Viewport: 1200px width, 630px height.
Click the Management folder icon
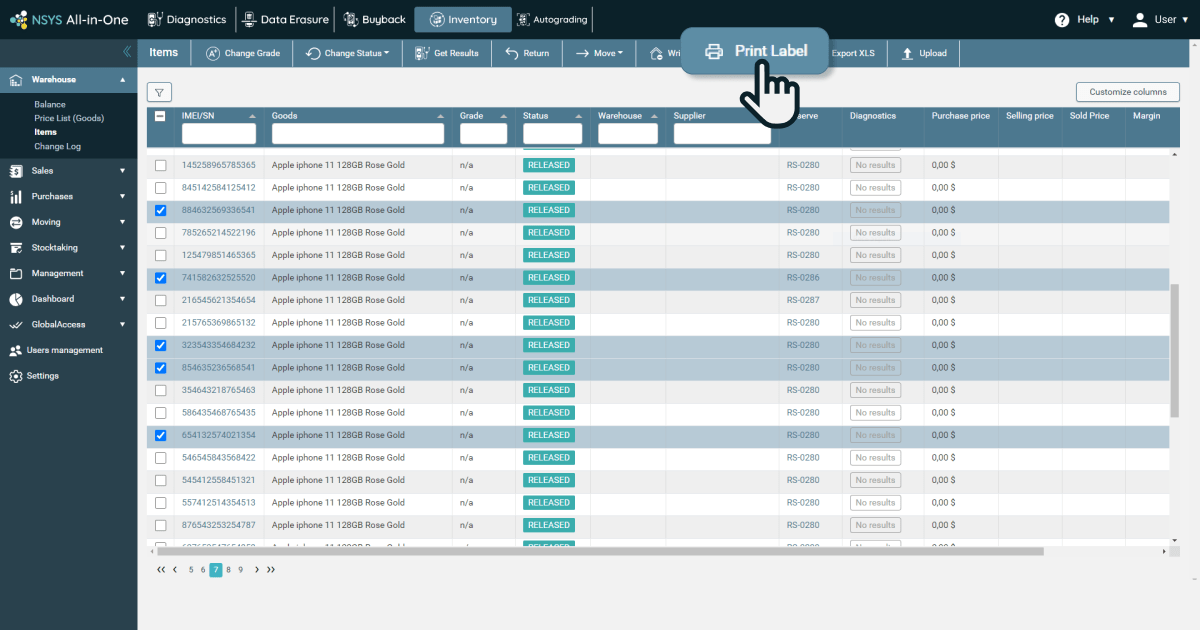click(16, 273)
